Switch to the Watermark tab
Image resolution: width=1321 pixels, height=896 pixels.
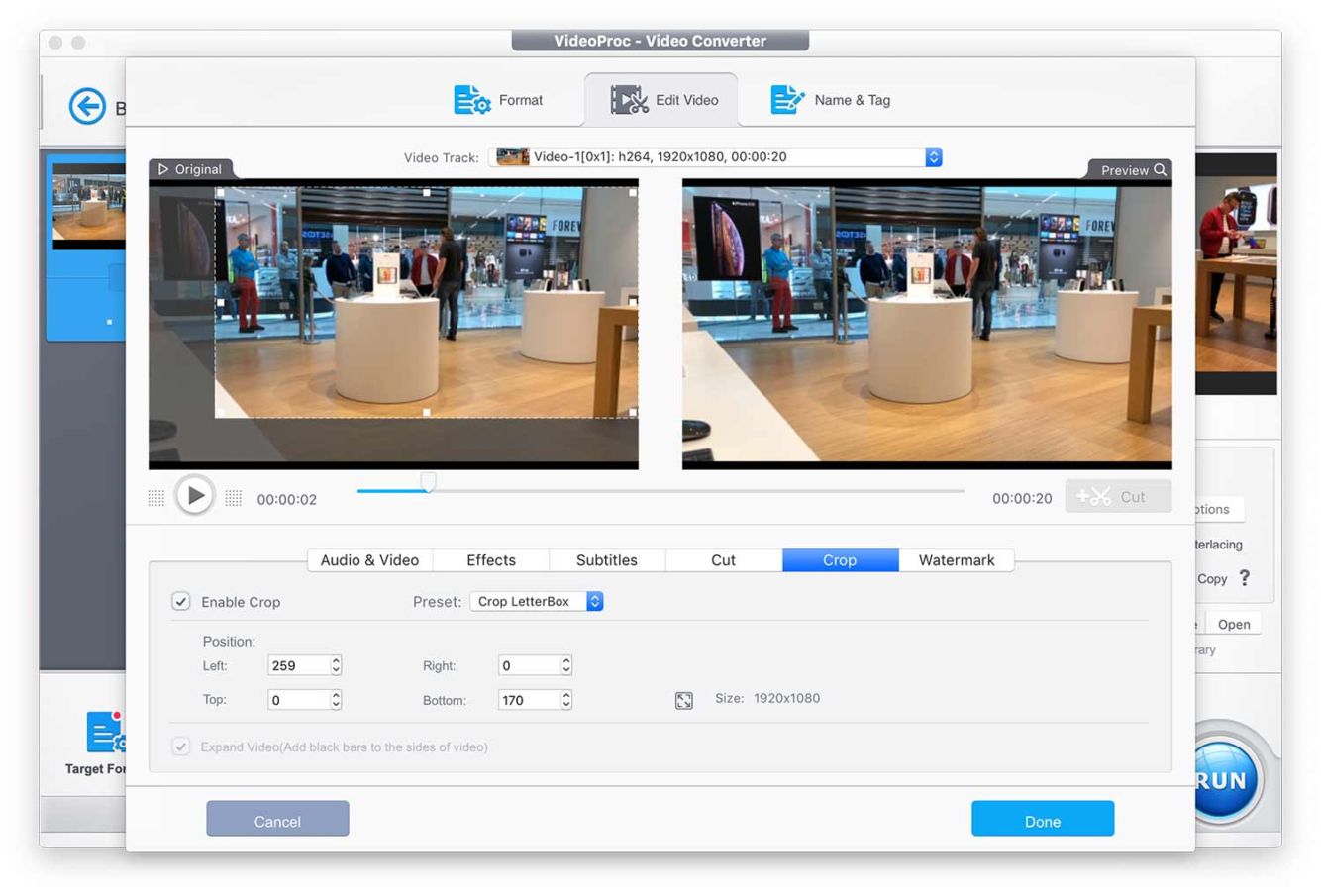pos(956,560)
